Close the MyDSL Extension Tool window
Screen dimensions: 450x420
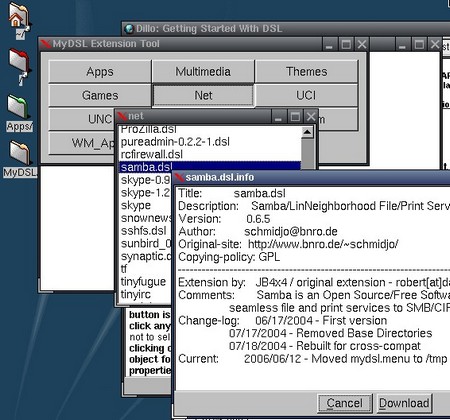(362, 44)
